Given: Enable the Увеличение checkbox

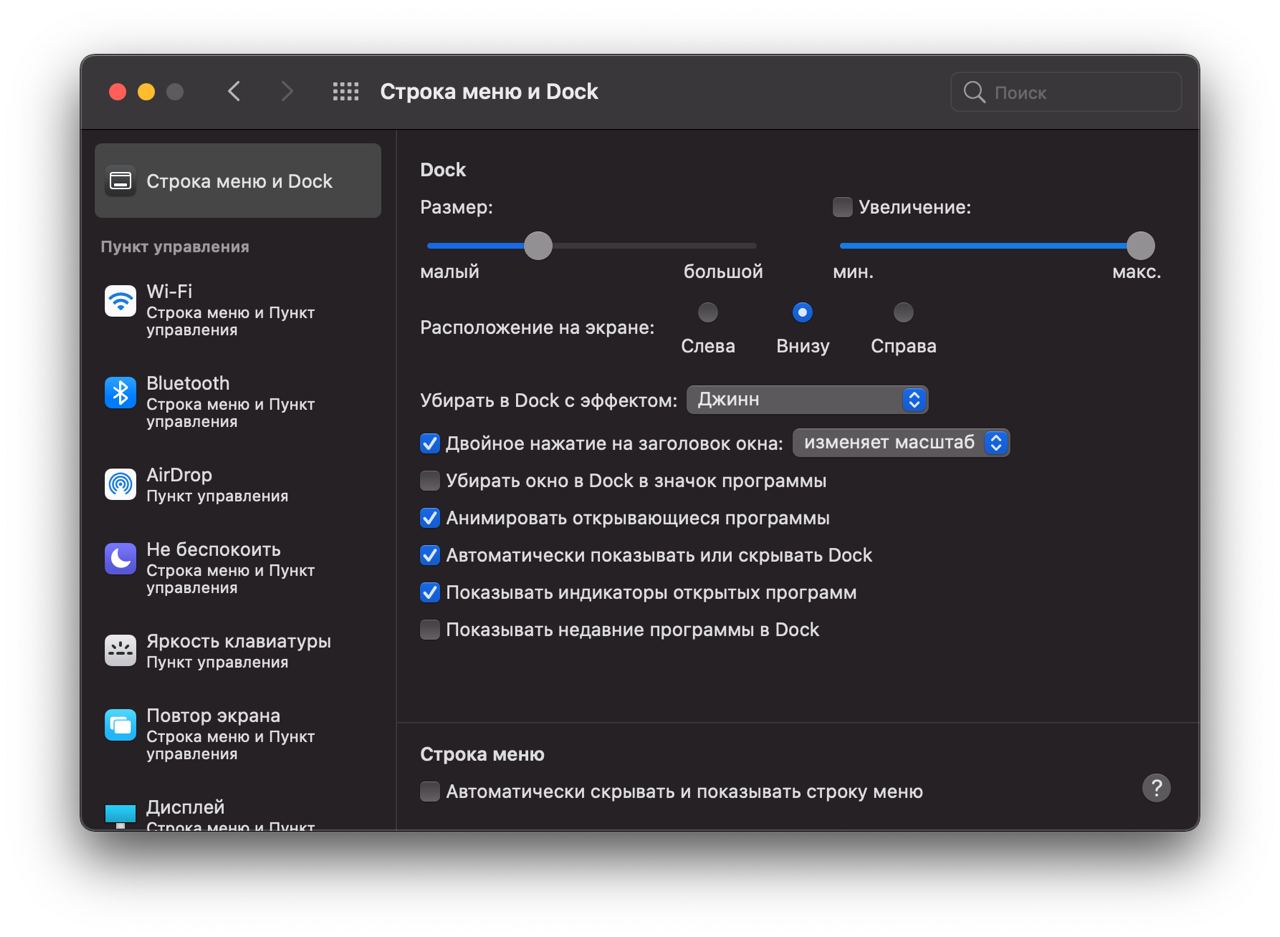Looking at the screenshot, I should [843, 207].
